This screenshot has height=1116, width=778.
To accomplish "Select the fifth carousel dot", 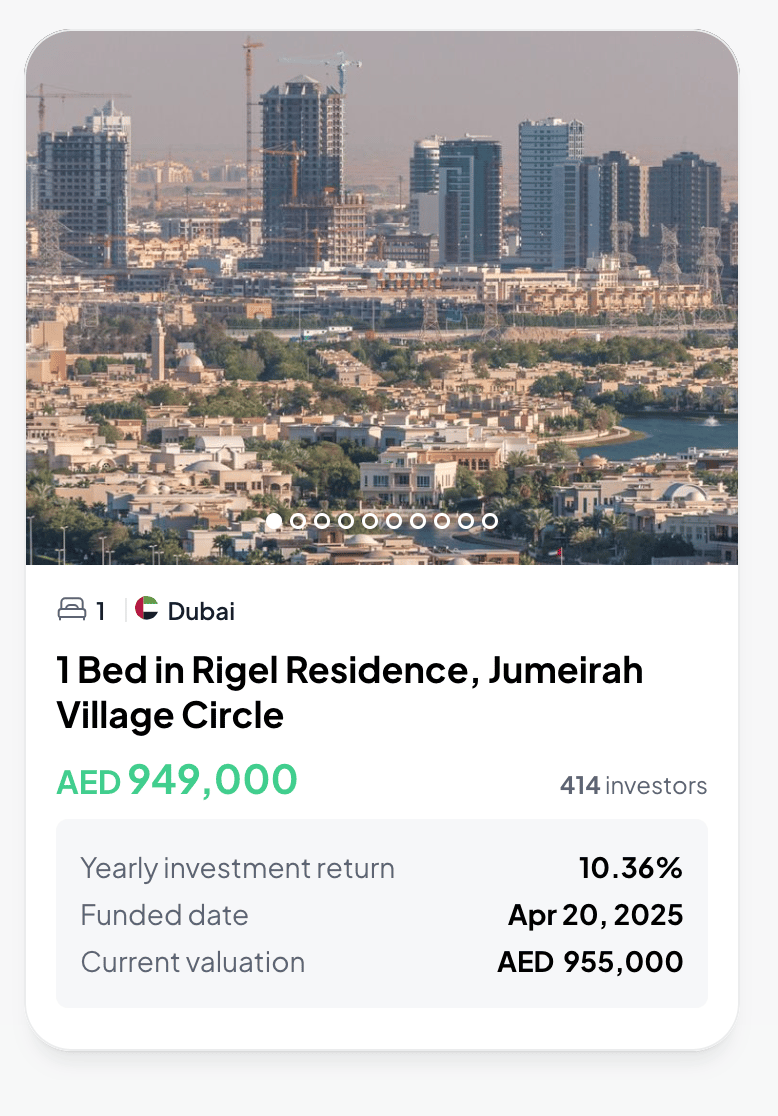I will (370, 521).
